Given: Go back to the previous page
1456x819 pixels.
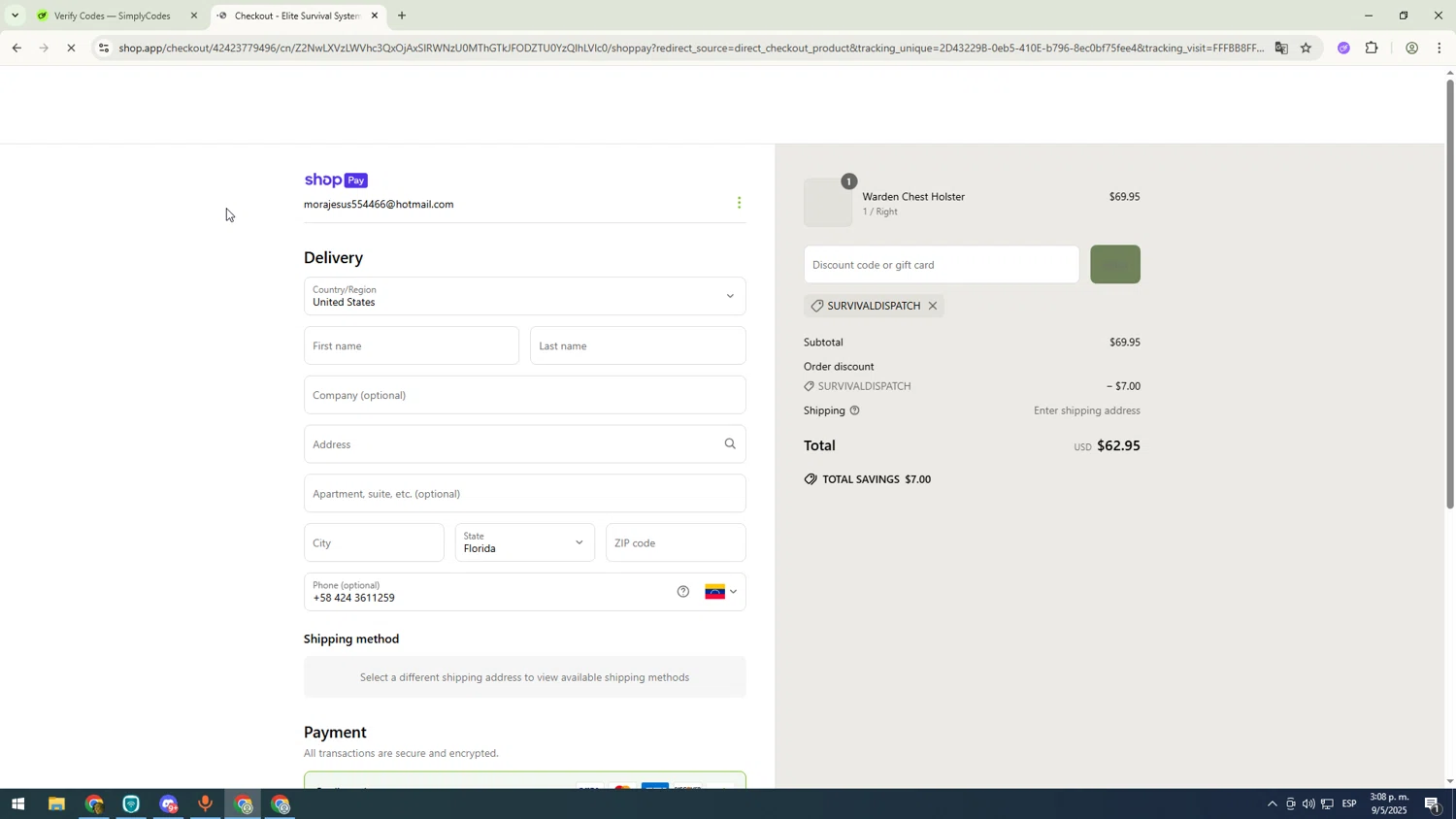Looking at the screenshot, I should 17,48.
